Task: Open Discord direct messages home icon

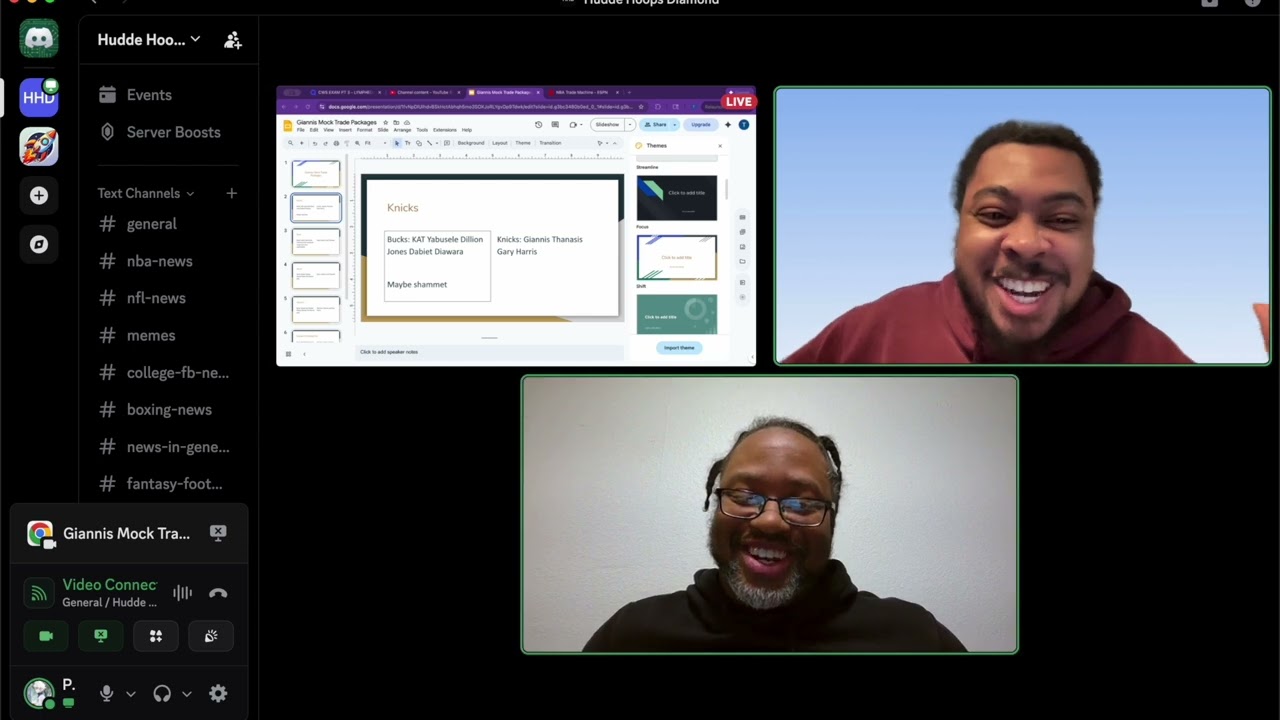Action: tap(39, 39)
